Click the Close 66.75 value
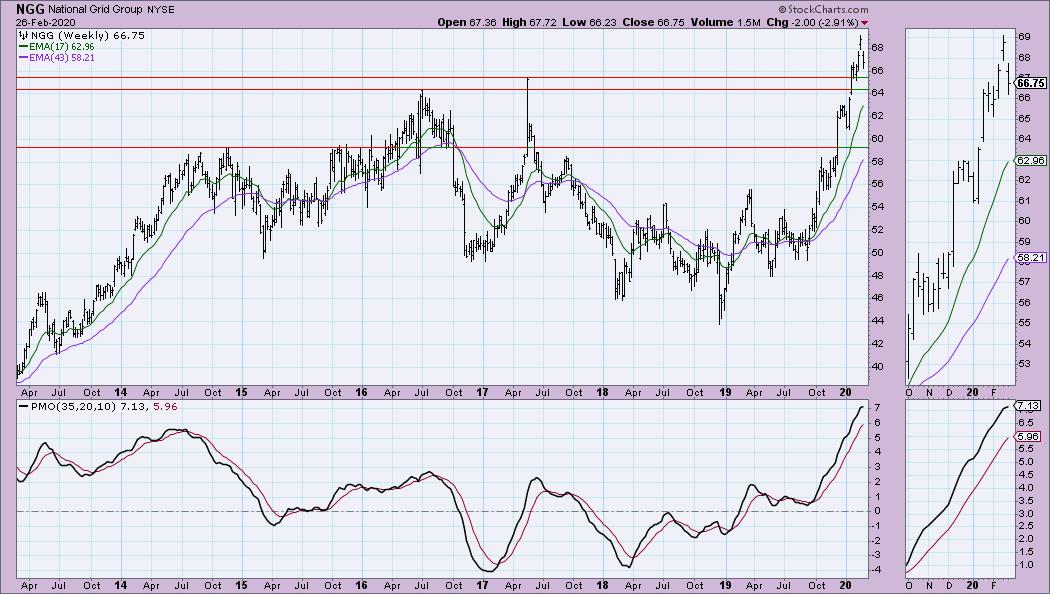This screenshot has width=1050, height=594. (x=654, y=22)
